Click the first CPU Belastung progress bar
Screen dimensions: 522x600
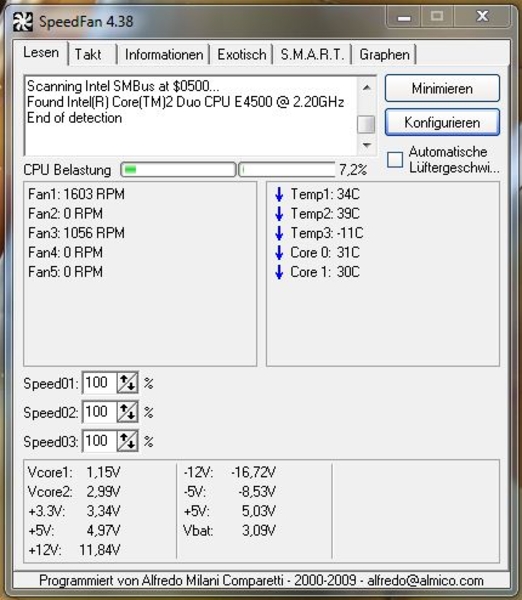point(178,170)
